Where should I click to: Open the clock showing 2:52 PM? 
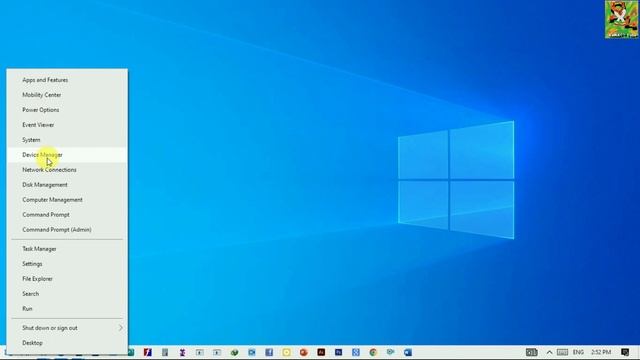coord(601,352)
